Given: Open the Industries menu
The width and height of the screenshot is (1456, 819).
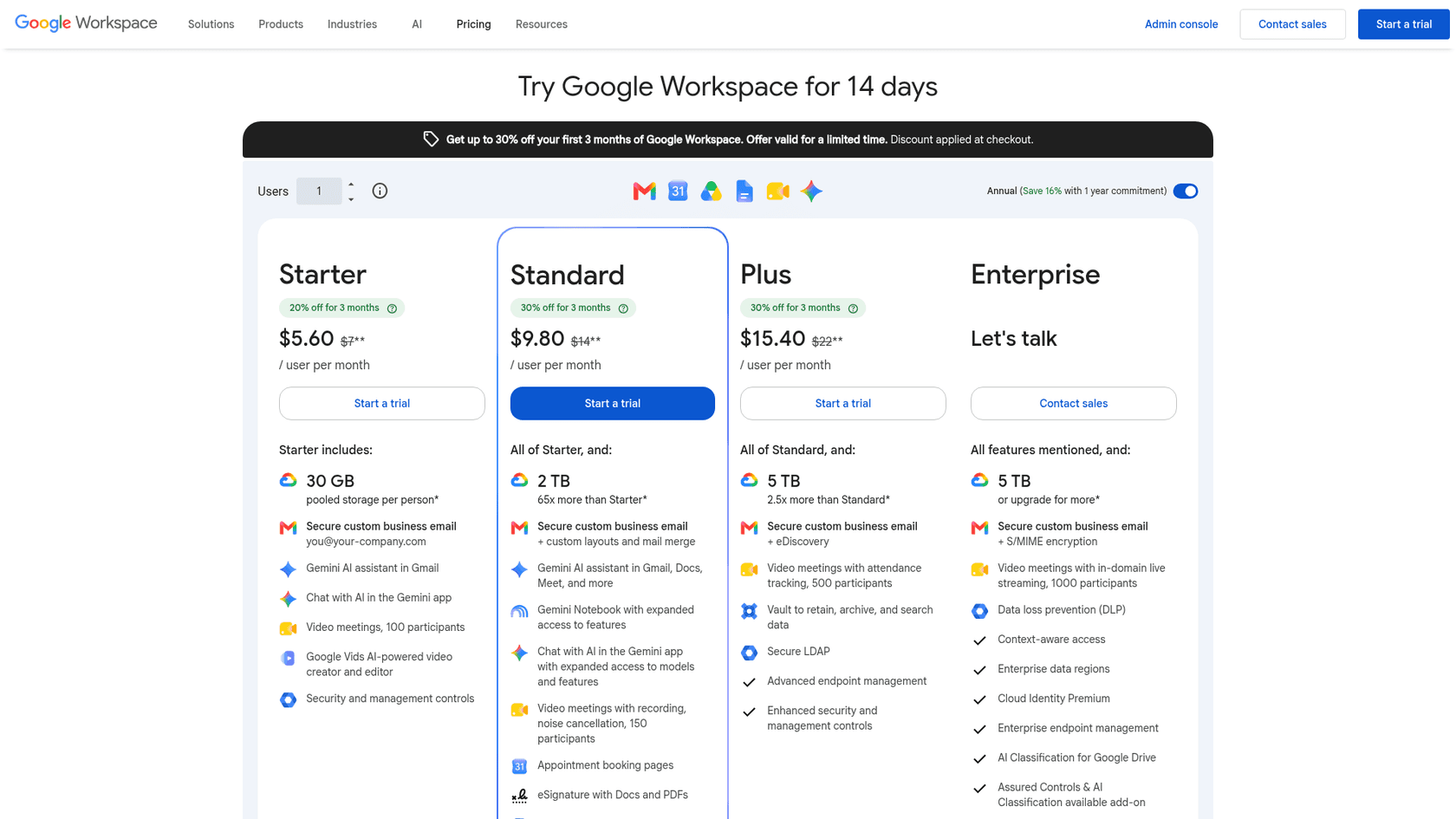Looking at the screenshot, I should (352, 24).
